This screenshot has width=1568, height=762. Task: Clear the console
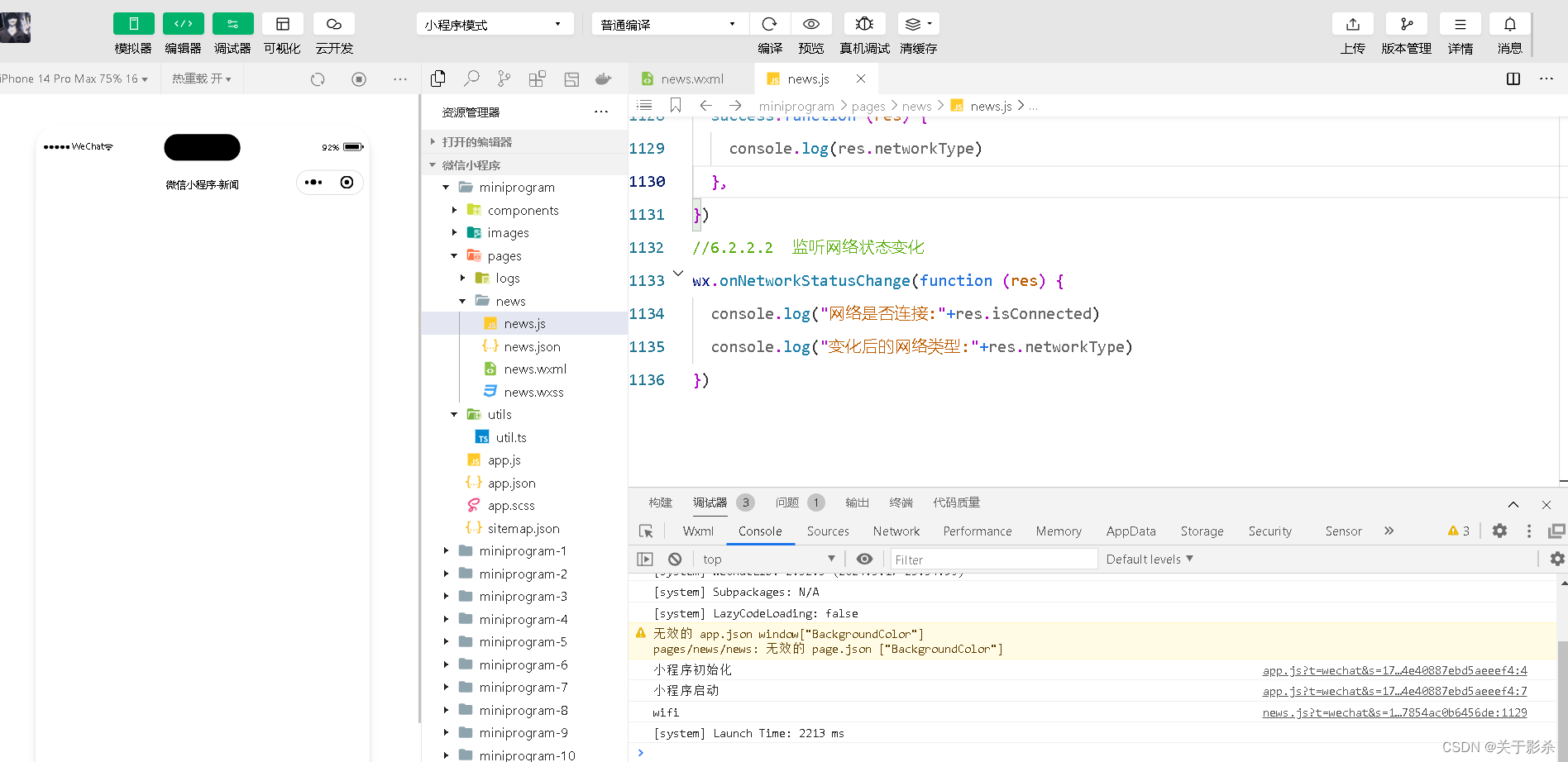coord(675,560)
